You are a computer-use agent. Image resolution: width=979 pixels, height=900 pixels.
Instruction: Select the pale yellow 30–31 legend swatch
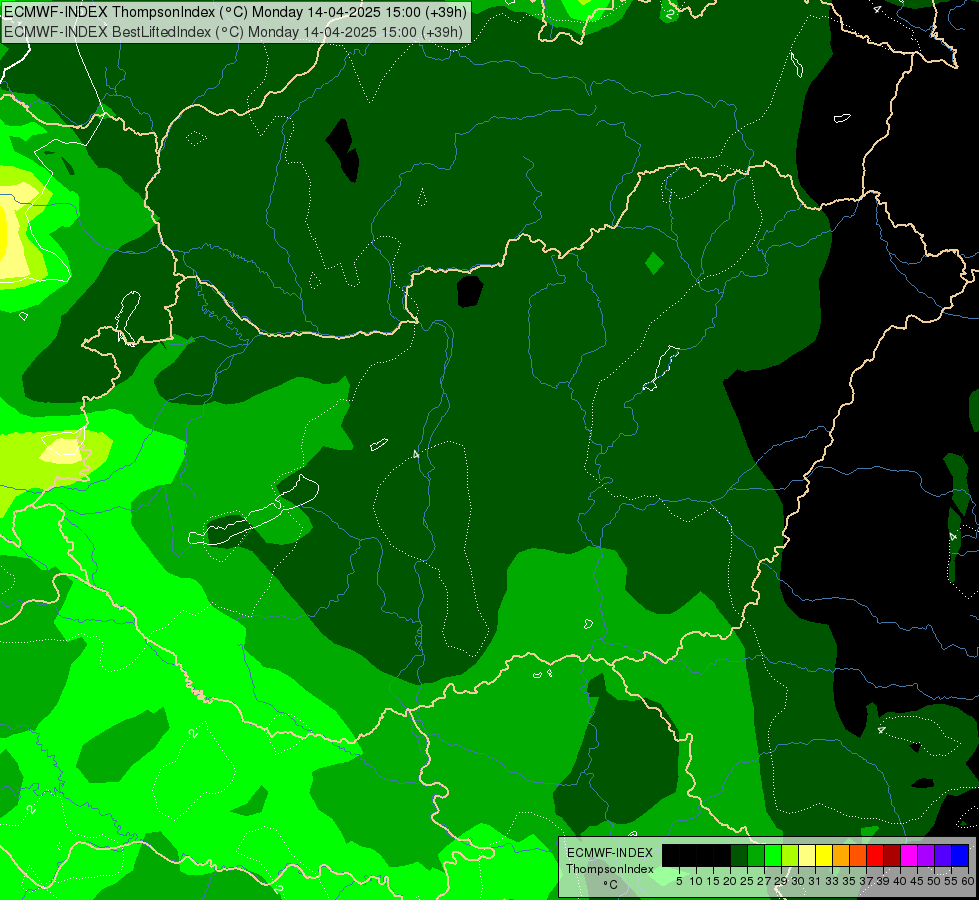click(x=807, y=855)
